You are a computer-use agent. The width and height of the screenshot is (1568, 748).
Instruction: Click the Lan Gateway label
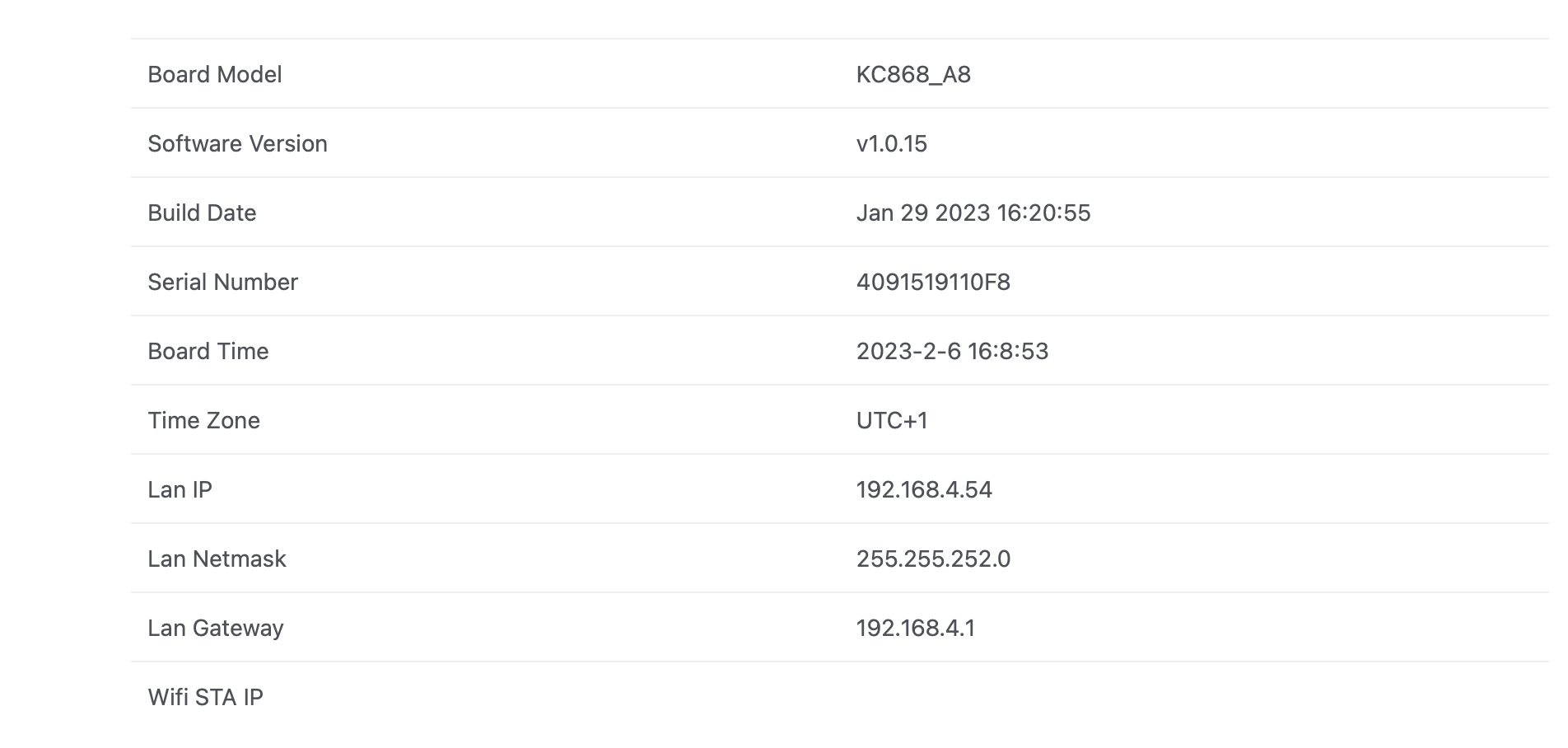click(216, 629)
